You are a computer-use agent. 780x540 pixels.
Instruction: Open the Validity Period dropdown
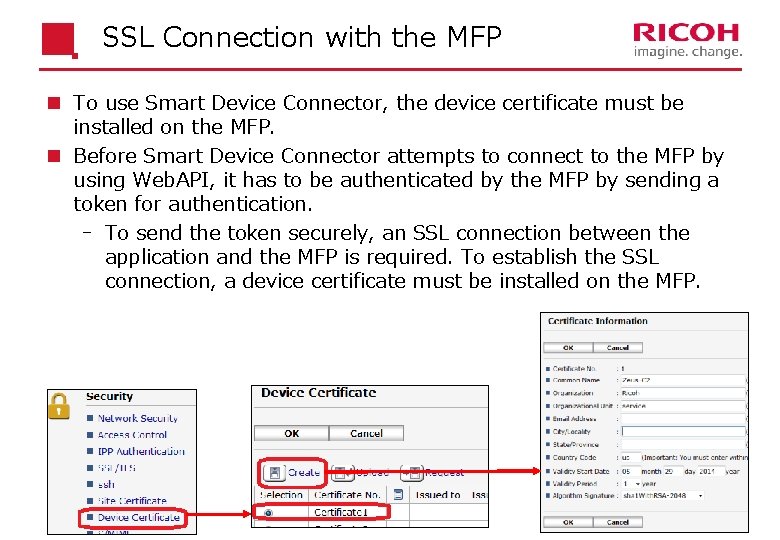tap(631, 483)
